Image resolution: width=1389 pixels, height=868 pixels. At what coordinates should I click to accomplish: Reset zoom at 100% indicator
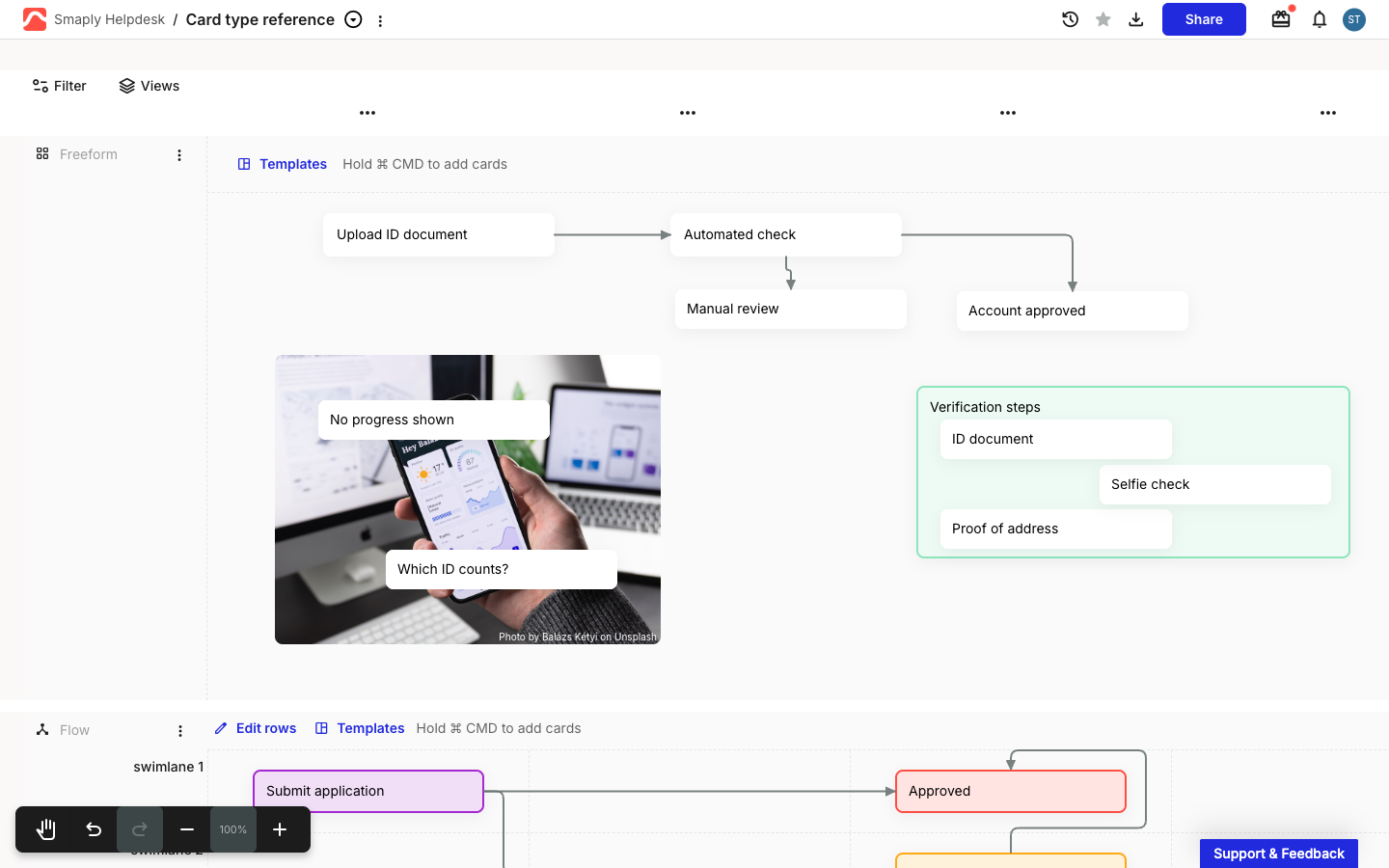233,829
